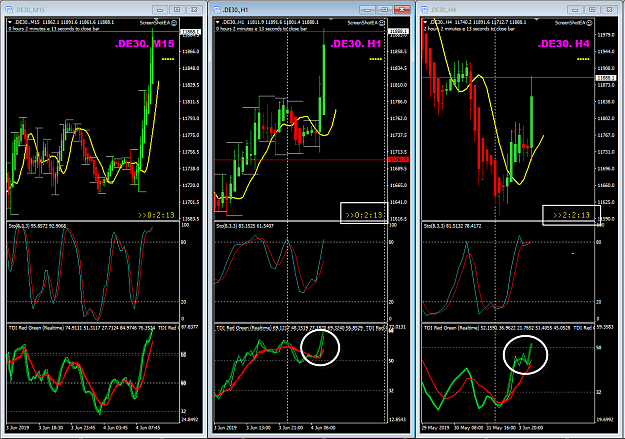Image resolution: width=625 pixels, height=439 pixels.
Task: Click the '.DE30,H4' window title text
Action: coord(443,10)
